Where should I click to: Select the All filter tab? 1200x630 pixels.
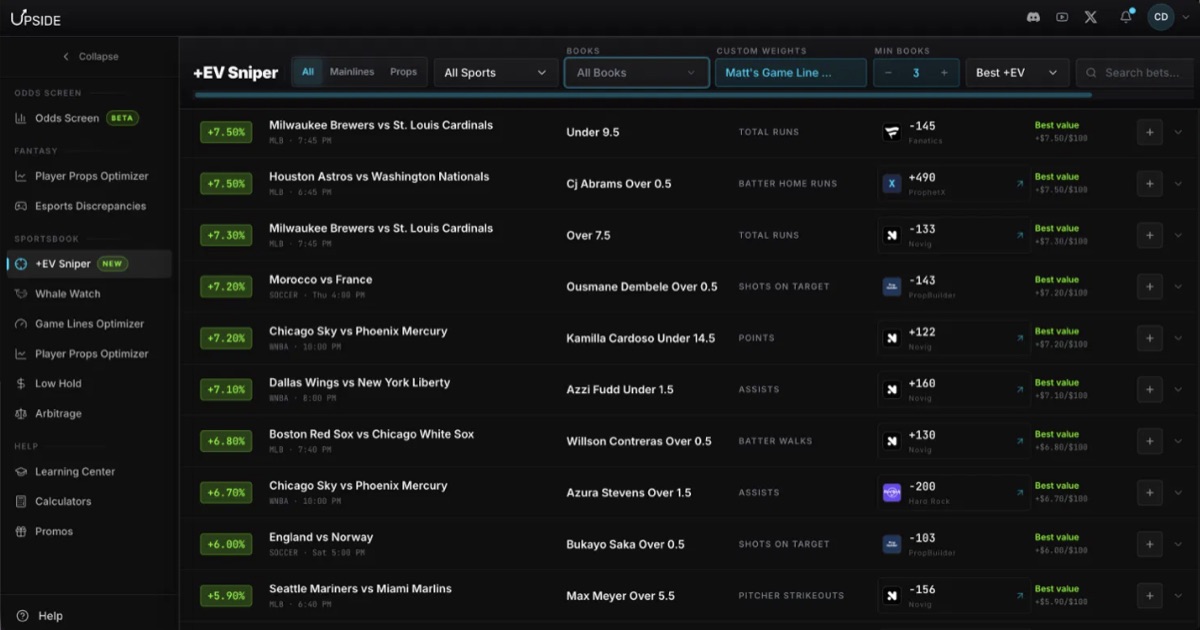(308, 72)
